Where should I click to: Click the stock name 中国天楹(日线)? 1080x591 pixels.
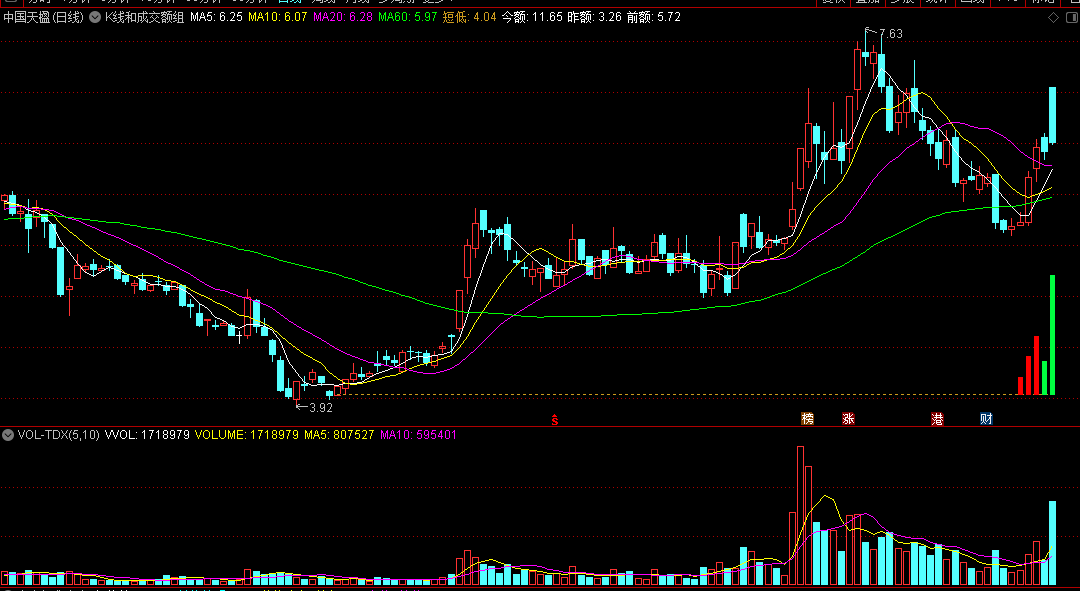coord(43,17)
